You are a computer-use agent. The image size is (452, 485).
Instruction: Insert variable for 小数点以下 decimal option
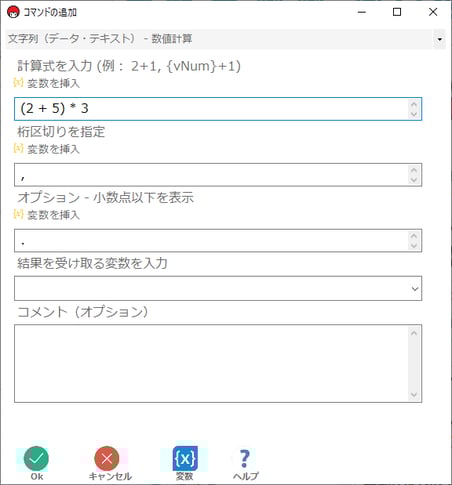(47, 214)
